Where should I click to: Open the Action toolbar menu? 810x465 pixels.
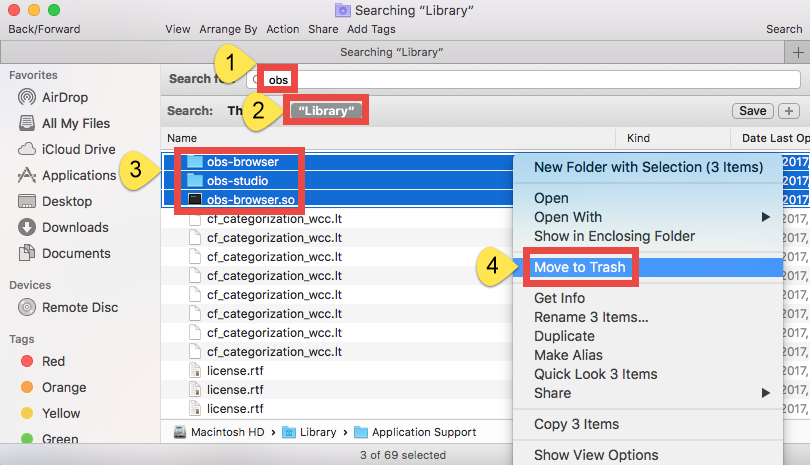pyautogui.click(x=283, y=29)
